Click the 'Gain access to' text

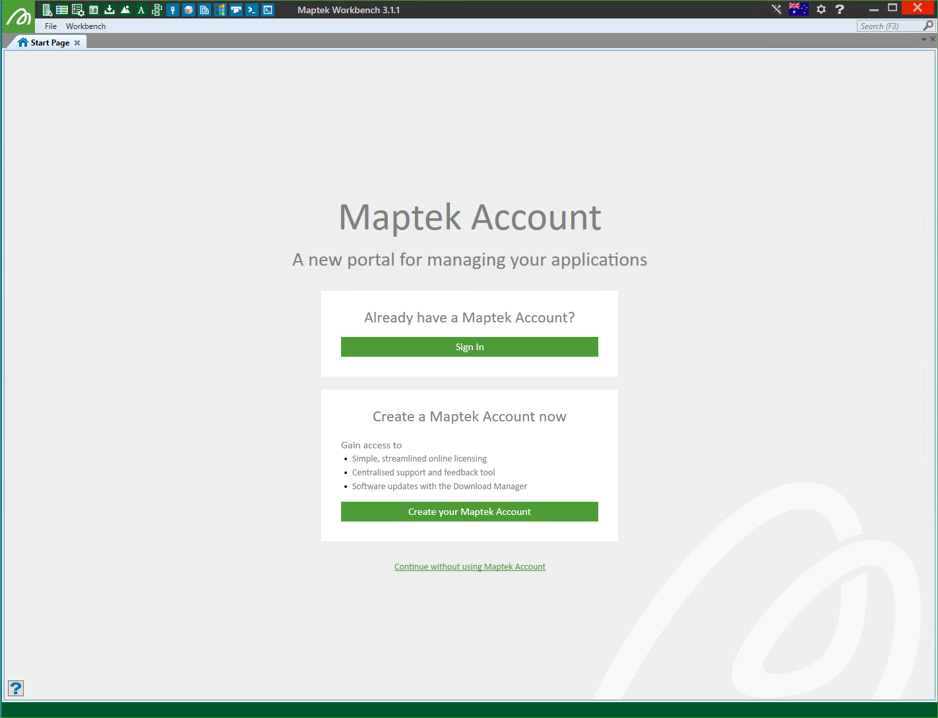tap(371, 445)
